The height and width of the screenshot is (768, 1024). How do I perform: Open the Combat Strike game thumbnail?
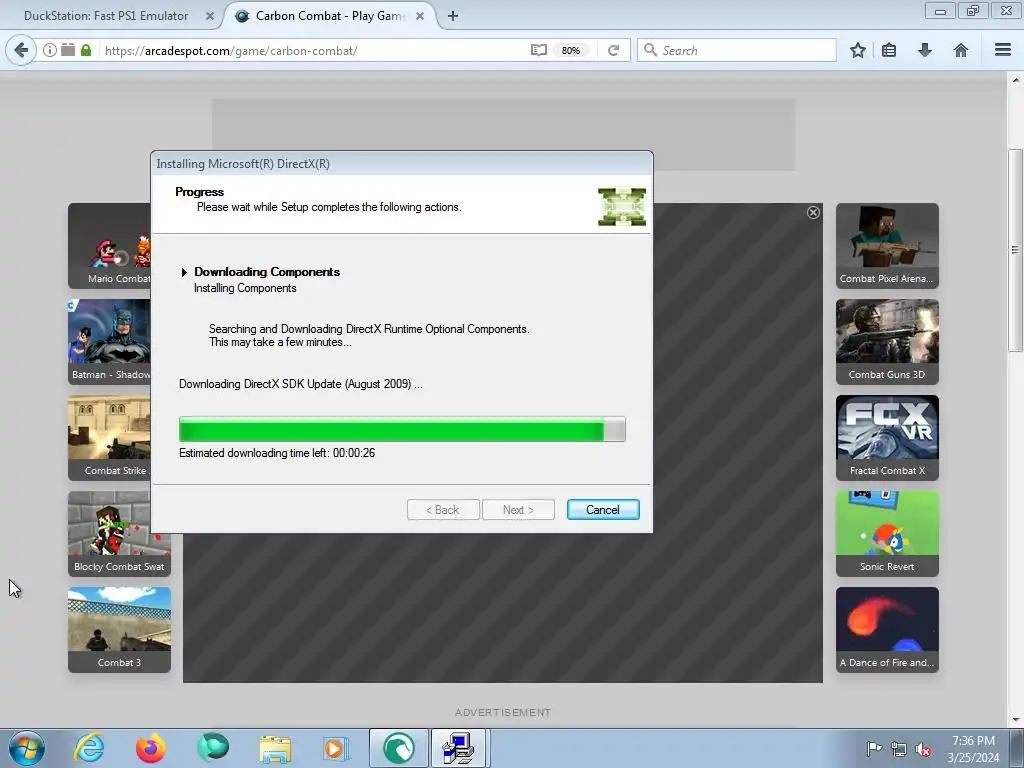pos(109,438)
